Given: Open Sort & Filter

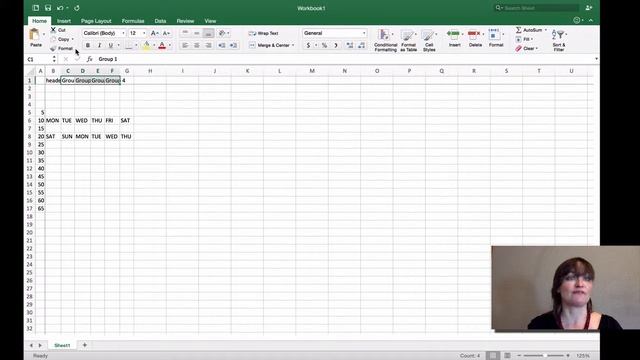Looking at the screenshot, I should 559,40.
